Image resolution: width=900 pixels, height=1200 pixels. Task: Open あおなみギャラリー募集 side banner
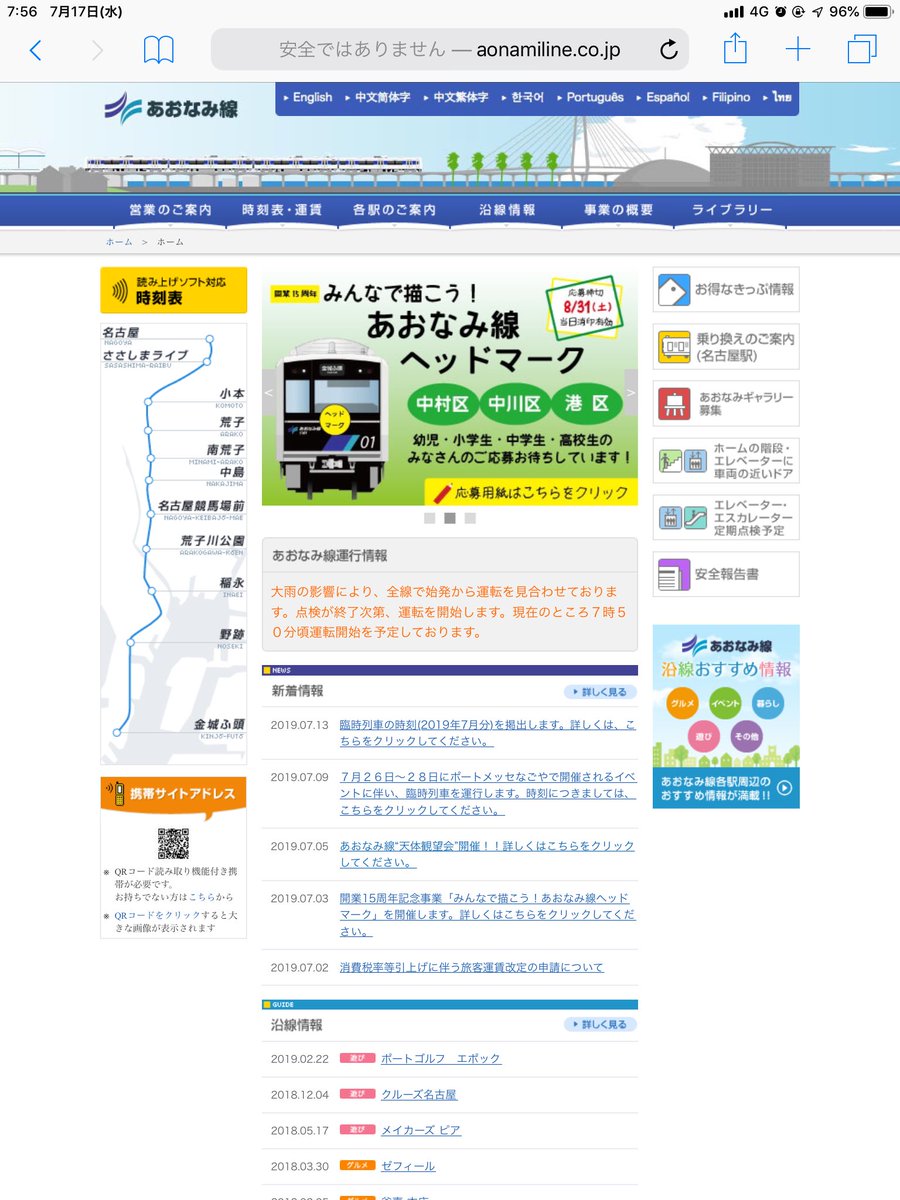click(x=726, y=404)
